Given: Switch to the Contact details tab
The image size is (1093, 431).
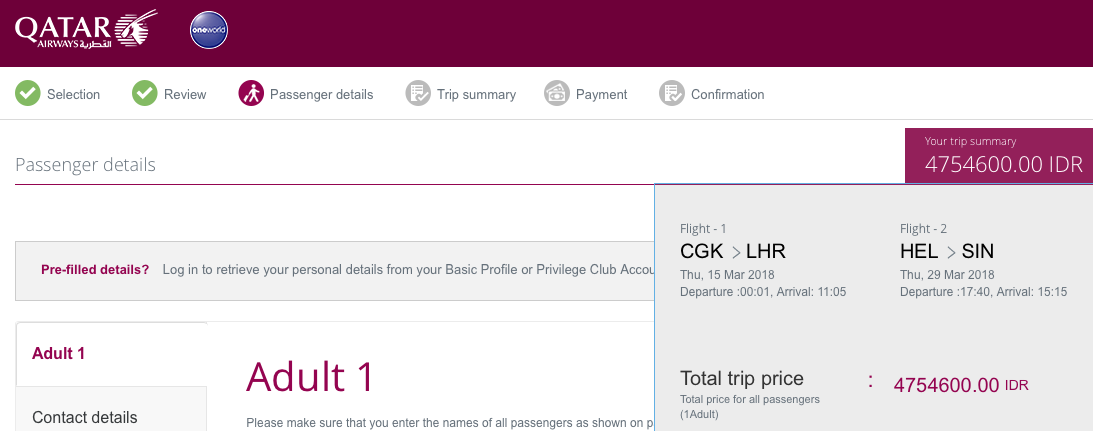Looking at the screenshot, I should pos(85,417).
